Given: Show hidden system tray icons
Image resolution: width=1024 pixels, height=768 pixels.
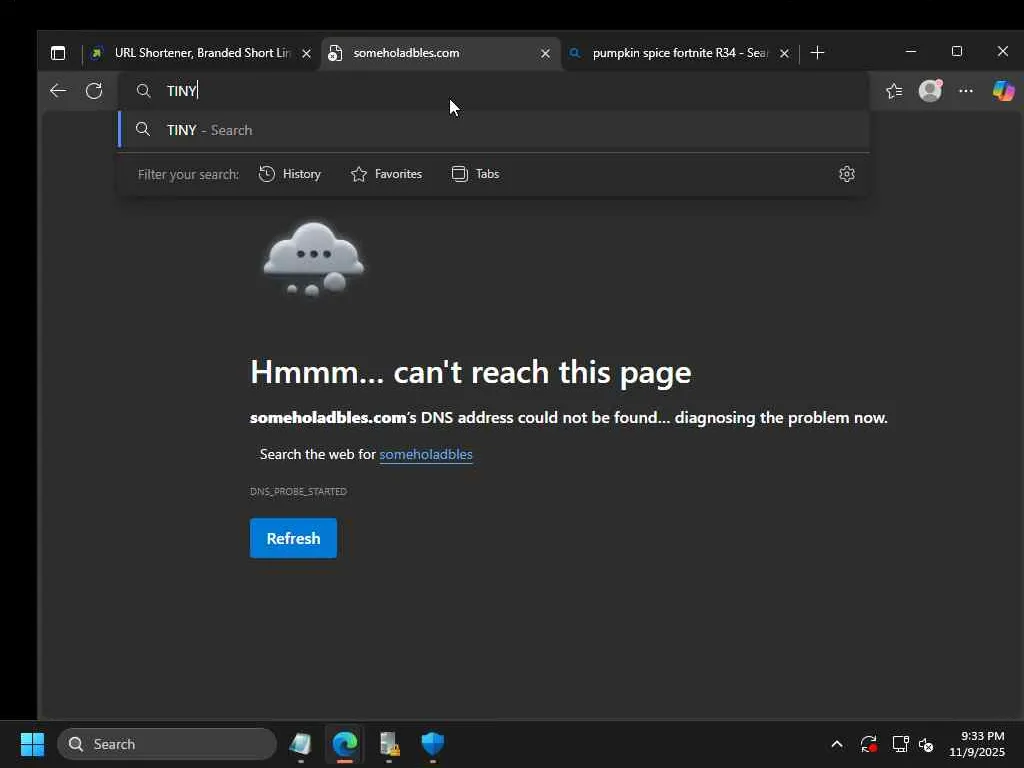Looking at the screenshot, I should coord(837,744).
